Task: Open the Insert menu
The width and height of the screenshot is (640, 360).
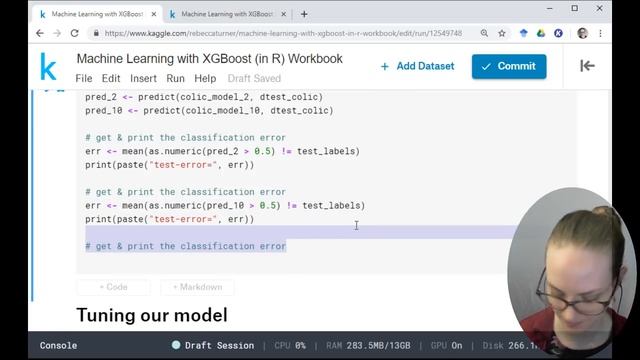Action: click(x=143, y=78)
